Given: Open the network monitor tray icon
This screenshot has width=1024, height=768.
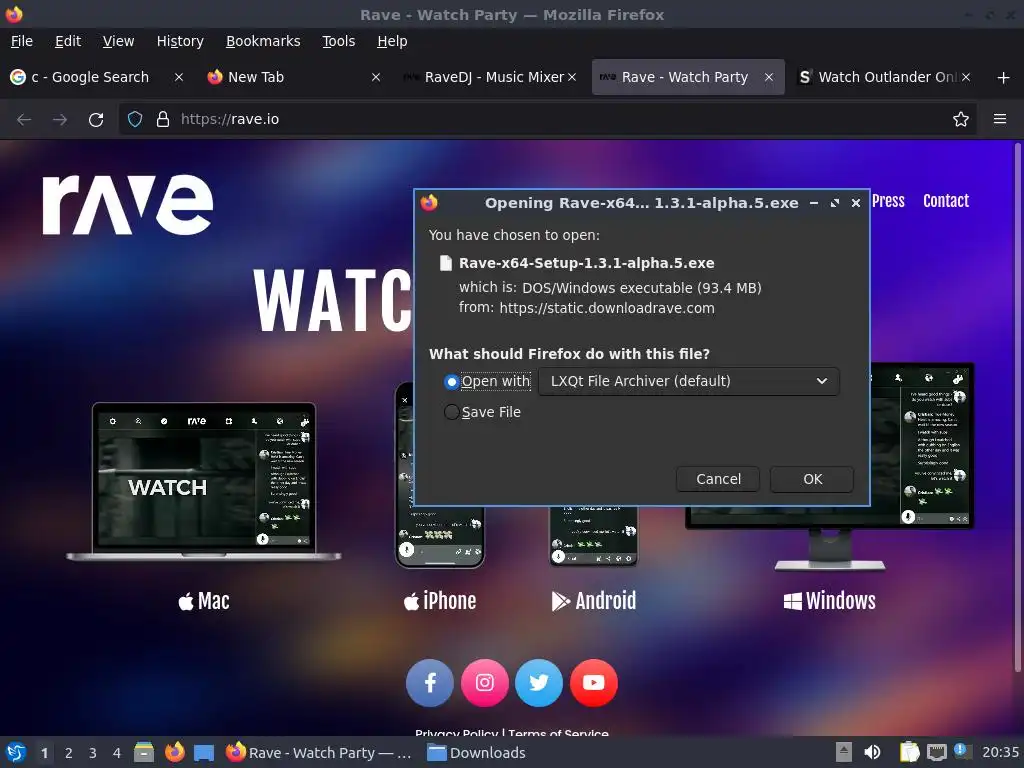Looking at the screenshot, I should tap(936, 753).
